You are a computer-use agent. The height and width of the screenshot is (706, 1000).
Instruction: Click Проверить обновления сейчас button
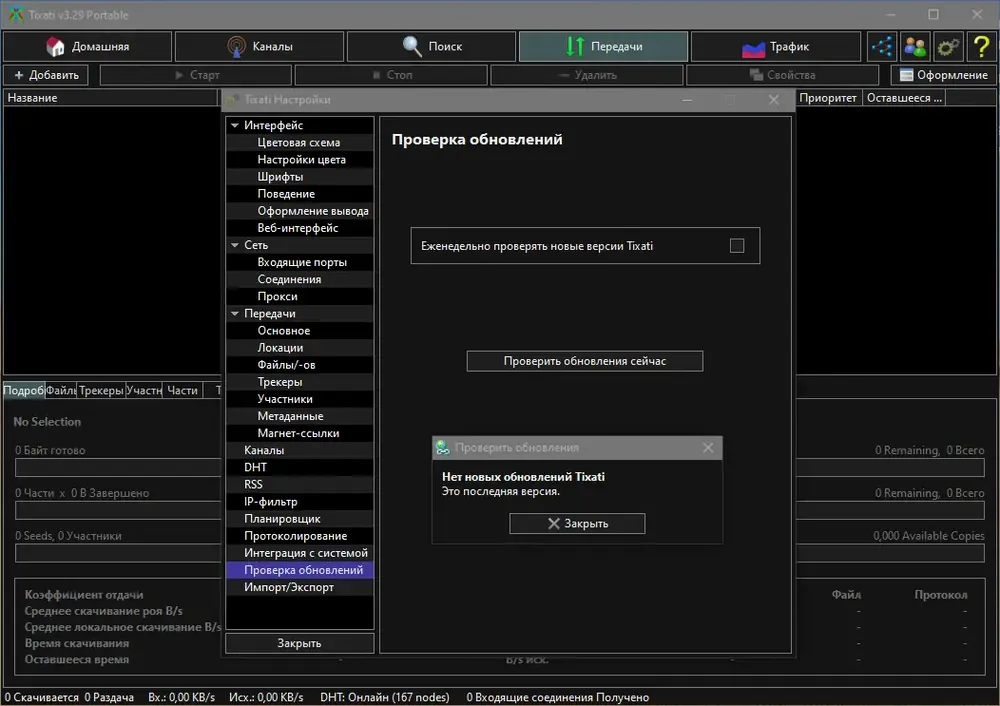pyautogui.click(x=585, y=361)
